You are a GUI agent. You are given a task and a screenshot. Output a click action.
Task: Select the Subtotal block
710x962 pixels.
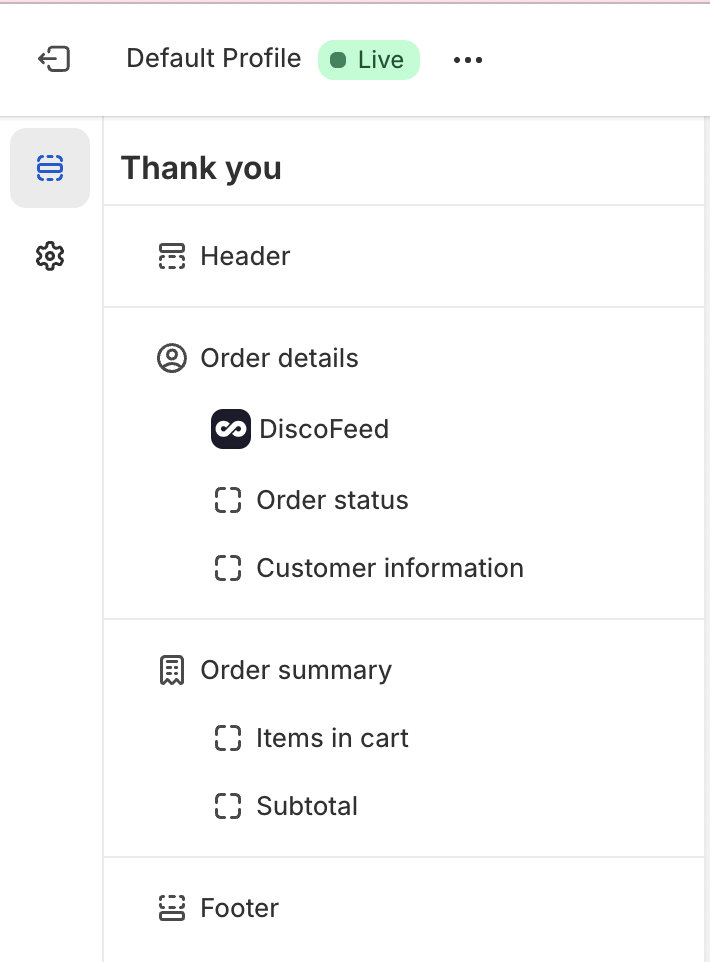tap(306, 806)
